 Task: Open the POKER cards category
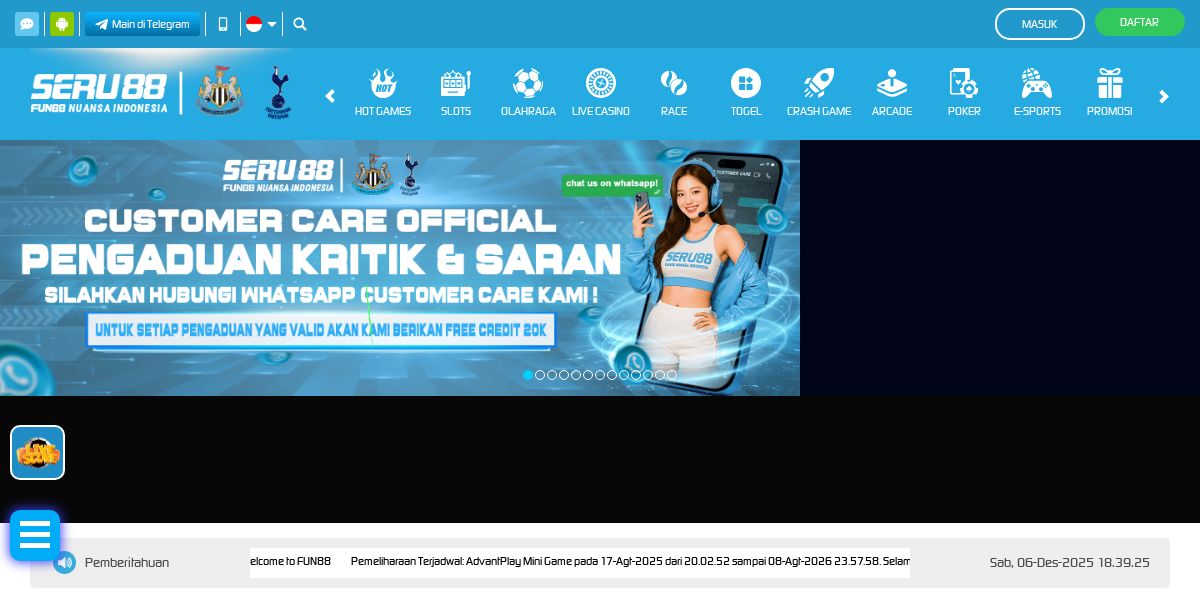coord(964,93)
